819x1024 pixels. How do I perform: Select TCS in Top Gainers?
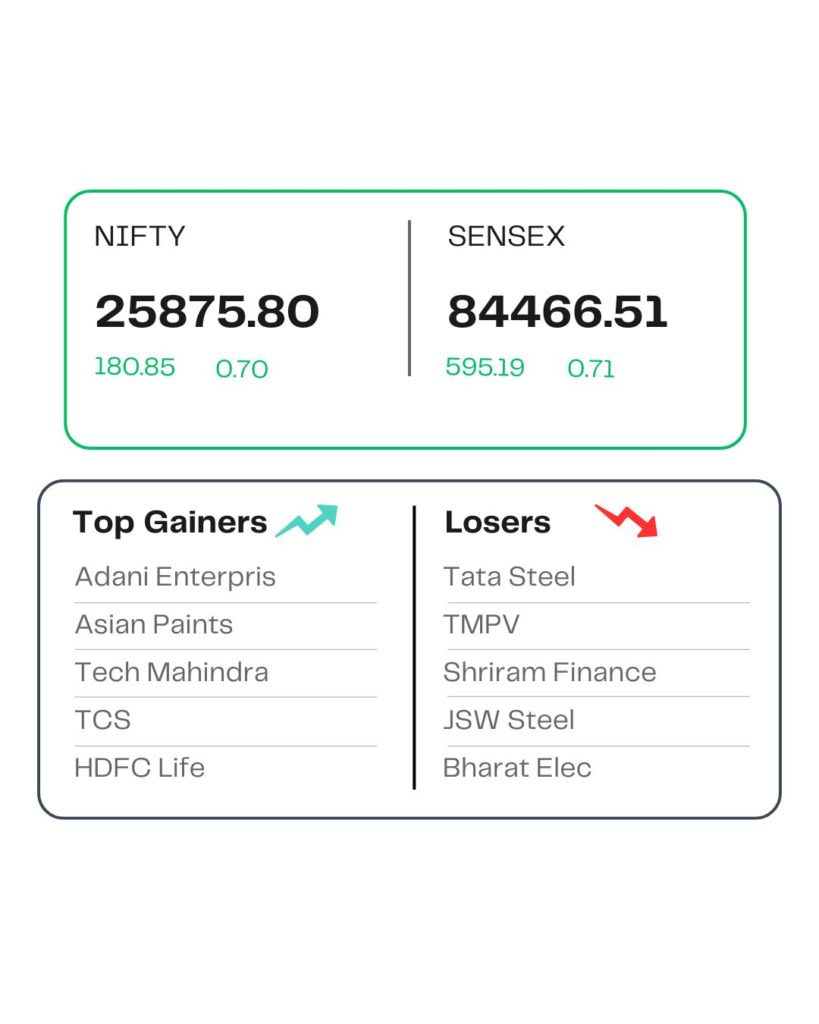[102, 720]
